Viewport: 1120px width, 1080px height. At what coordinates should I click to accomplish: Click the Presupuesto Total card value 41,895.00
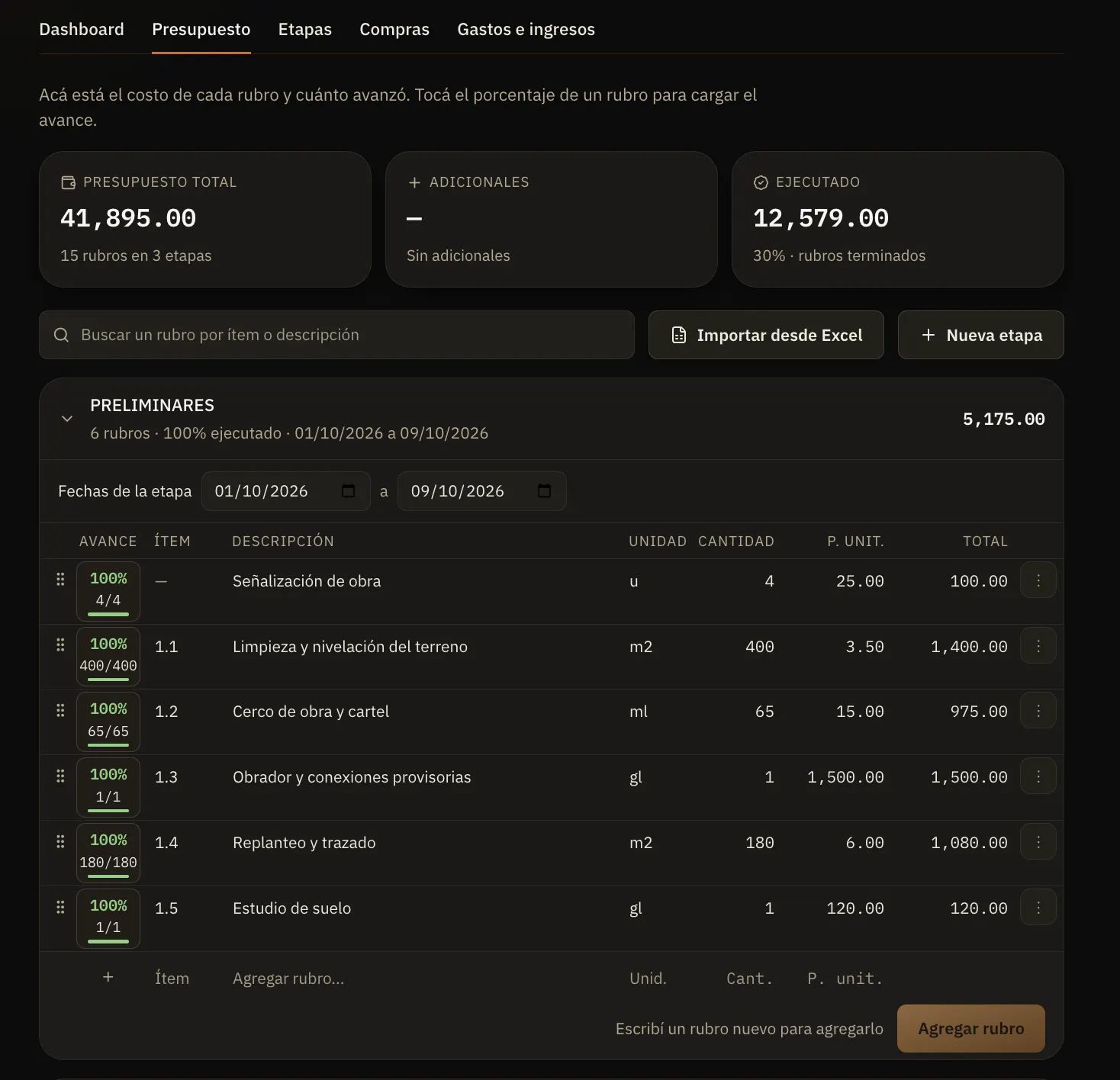click(x=128, y=218)
